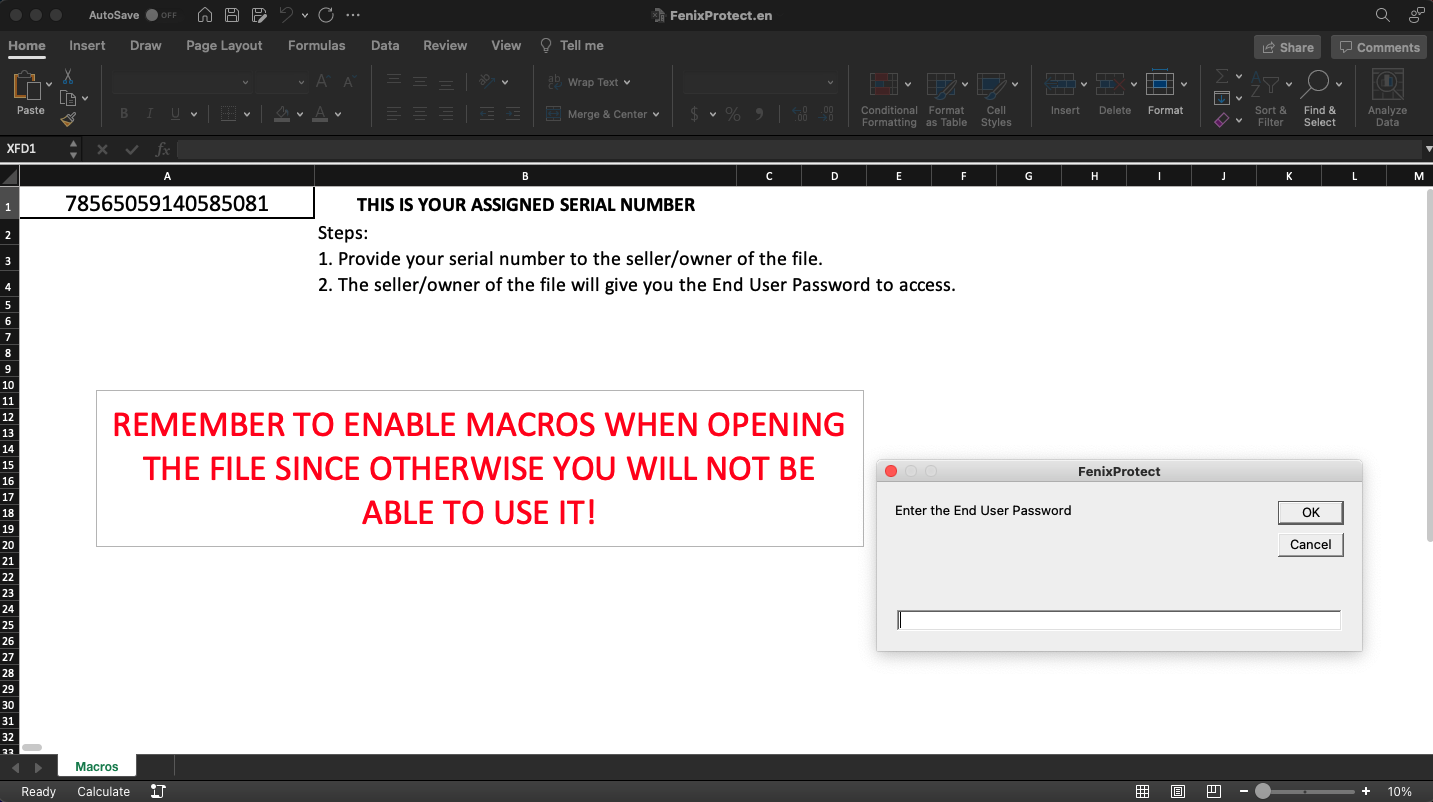Open the collaboration people icon in title bar

pos(1416,15)
